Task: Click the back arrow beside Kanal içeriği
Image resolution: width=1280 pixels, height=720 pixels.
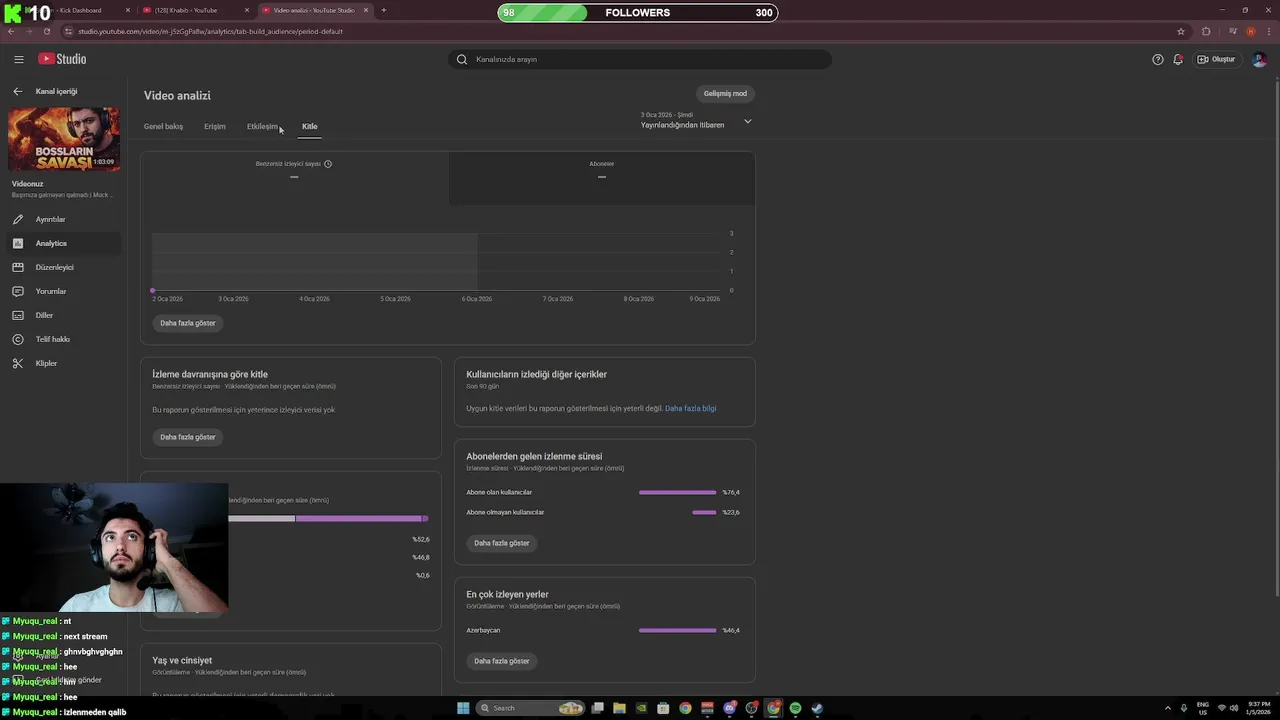Action: [x=17, y=91]
